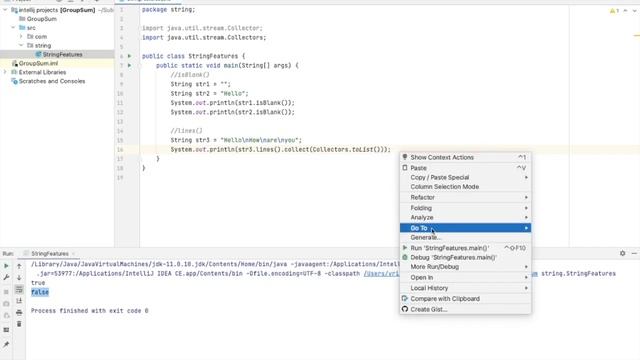
Task: Click the clipboard icon next to Paste
Action: tap(405, 168)
